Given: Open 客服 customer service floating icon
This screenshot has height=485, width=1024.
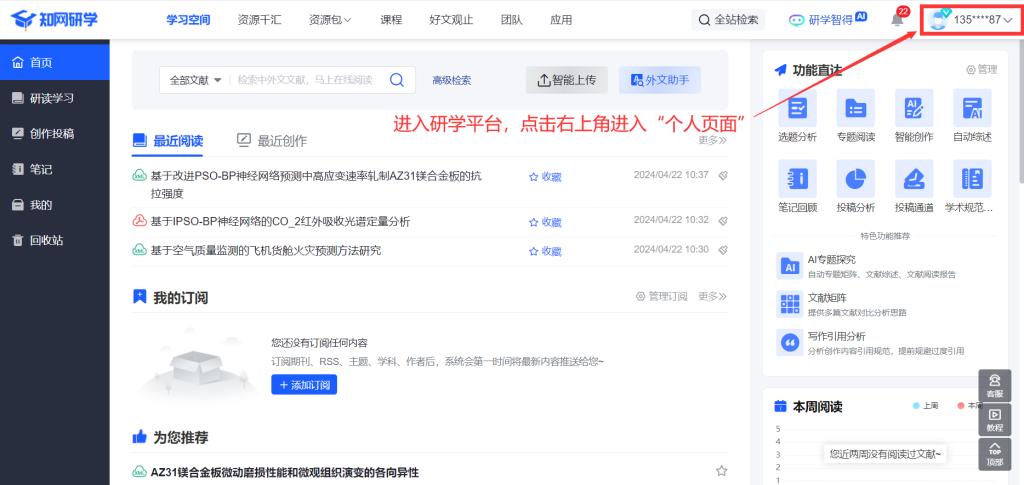Looking at the screenshot, I should click(994, 385).
